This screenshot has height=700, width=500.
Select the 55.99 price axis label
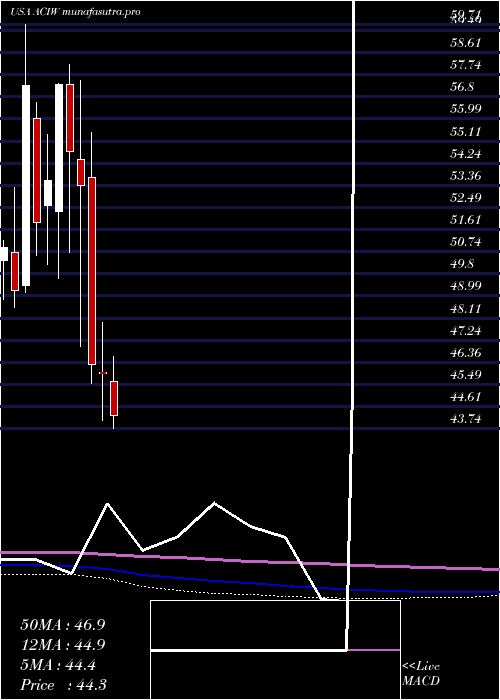[x=466, y=109]
